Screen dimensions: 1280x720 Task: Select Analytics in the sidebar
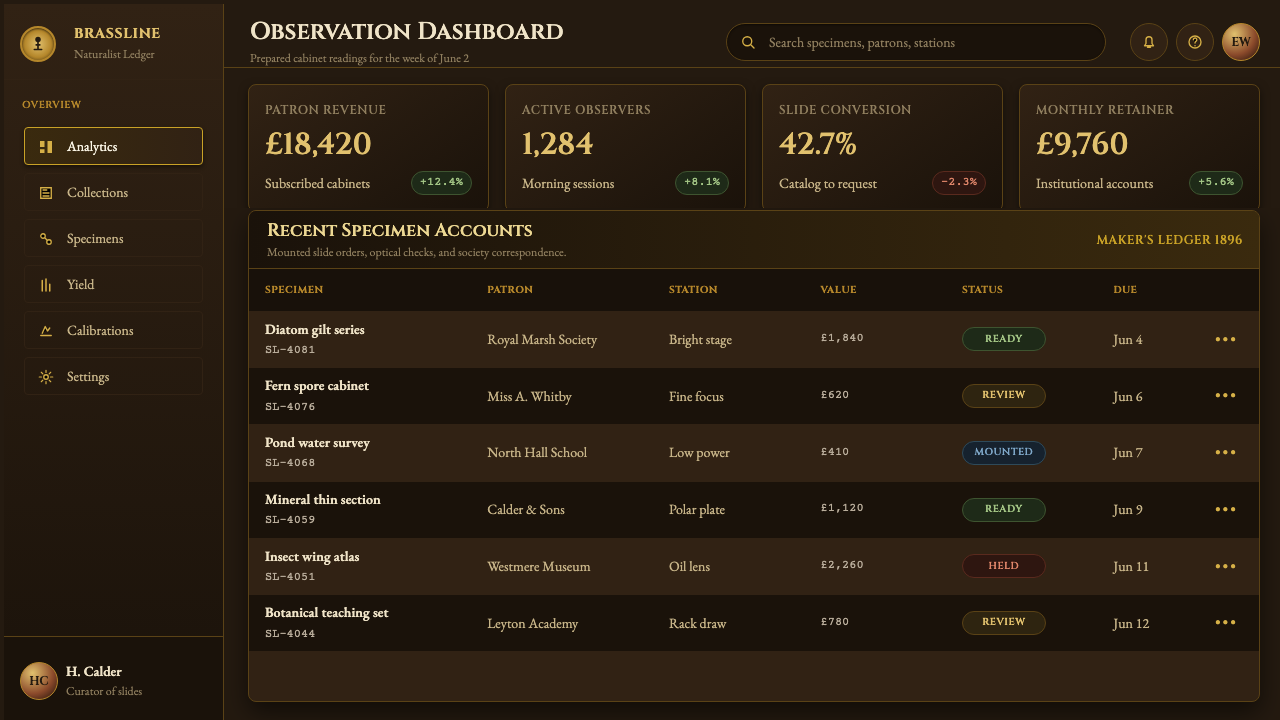pyautogui.click(x=113, y=146)
